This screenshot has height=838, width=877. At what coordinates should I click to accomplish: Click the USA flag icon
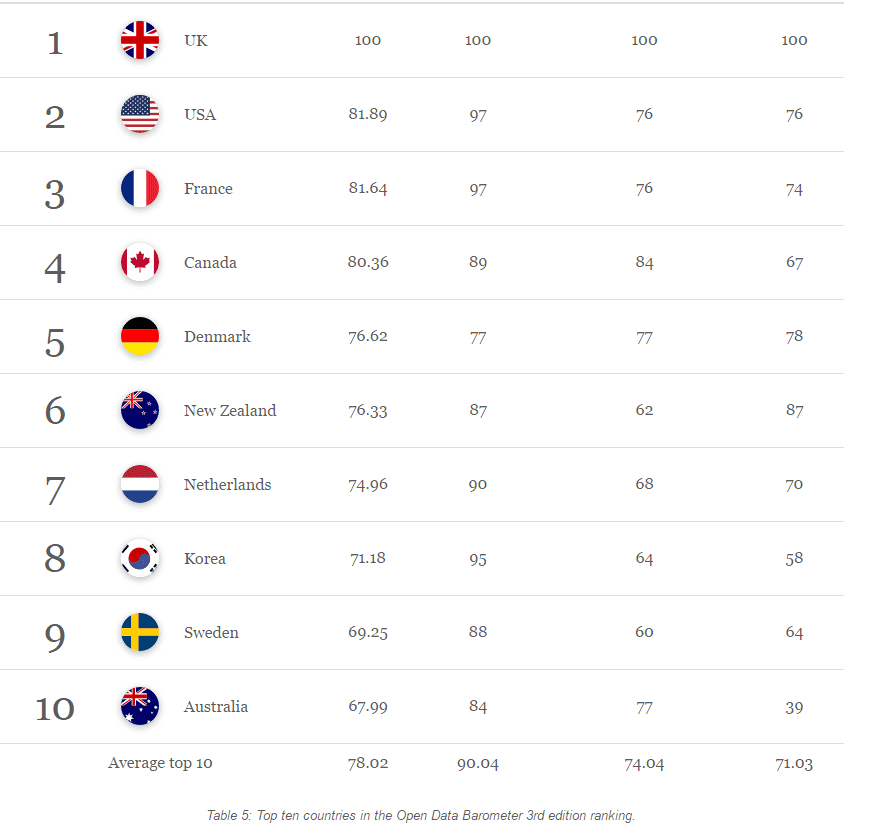(140, 115)
